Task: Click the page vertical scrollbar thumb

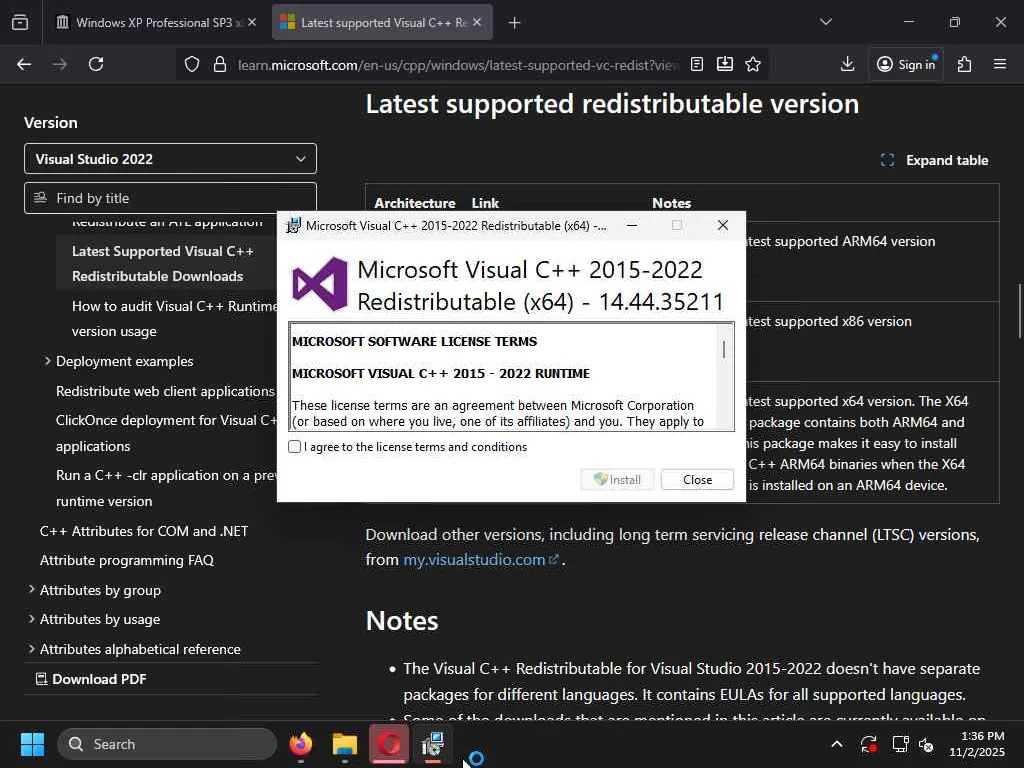Action: [x=1019, y=311]
